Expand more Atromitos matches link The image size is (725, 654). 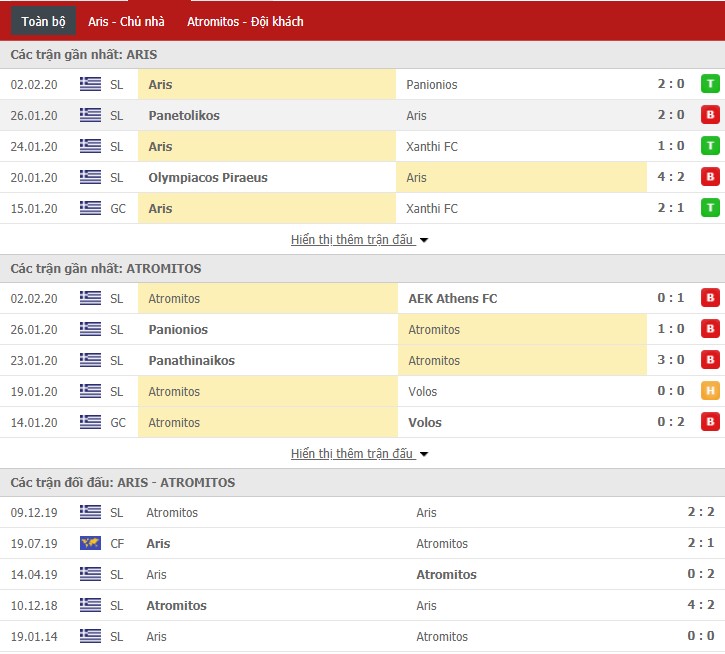click(359, 453)
